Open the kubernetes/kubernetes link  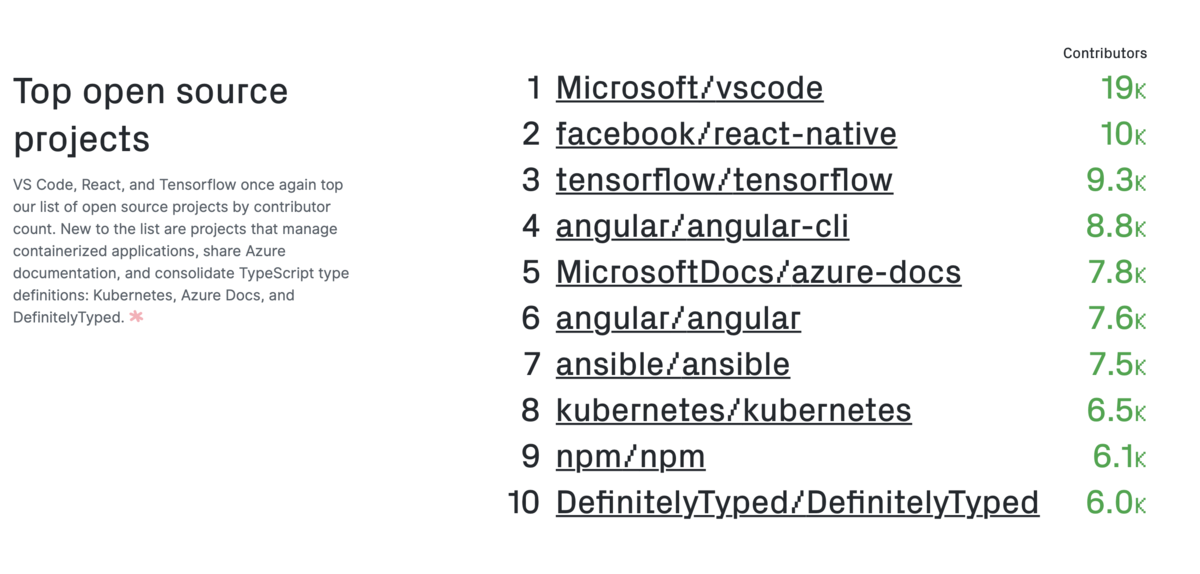(x=733, y=410)
